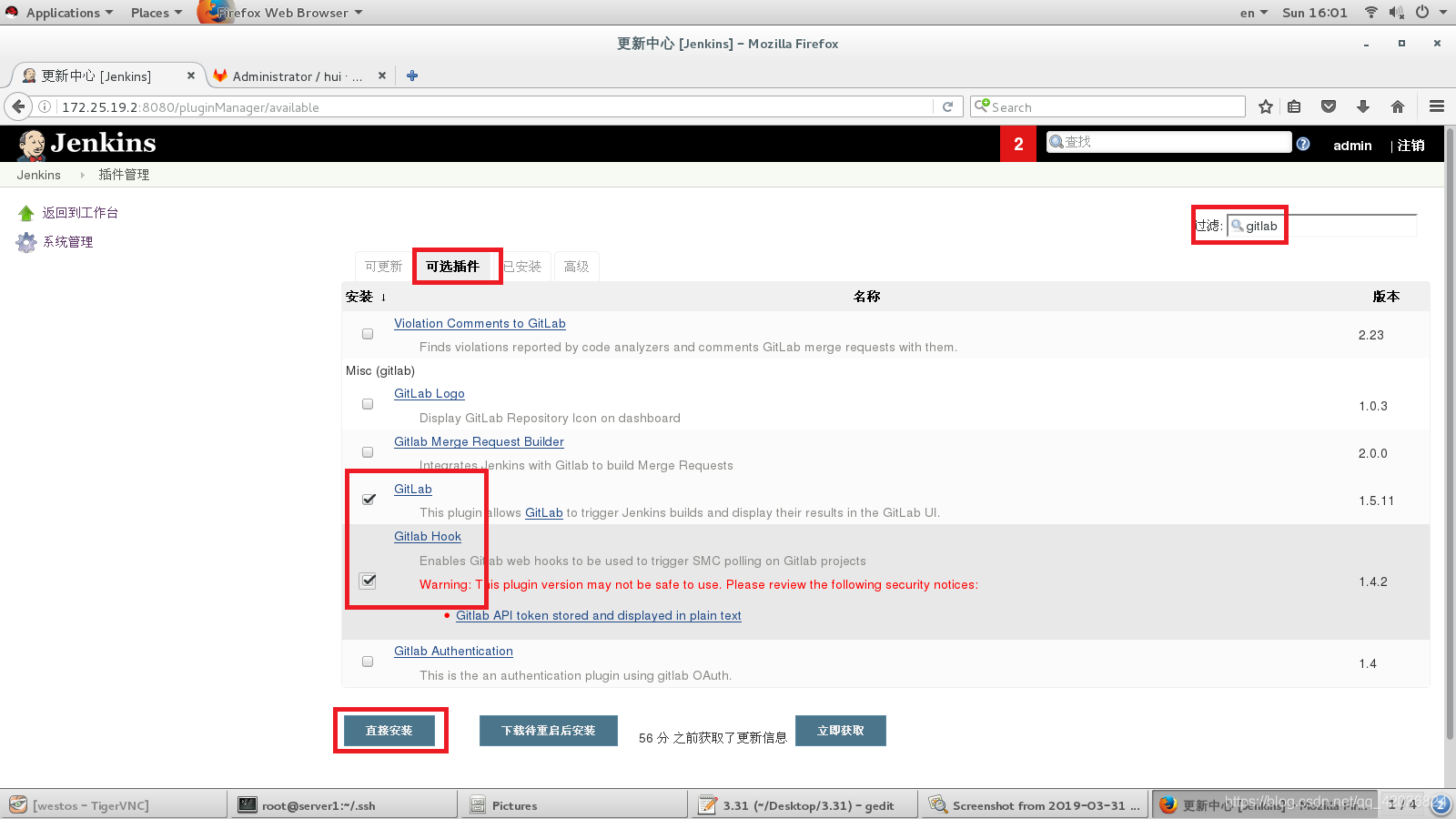Open the Pocket icon in toolbar

[1329, 106]
